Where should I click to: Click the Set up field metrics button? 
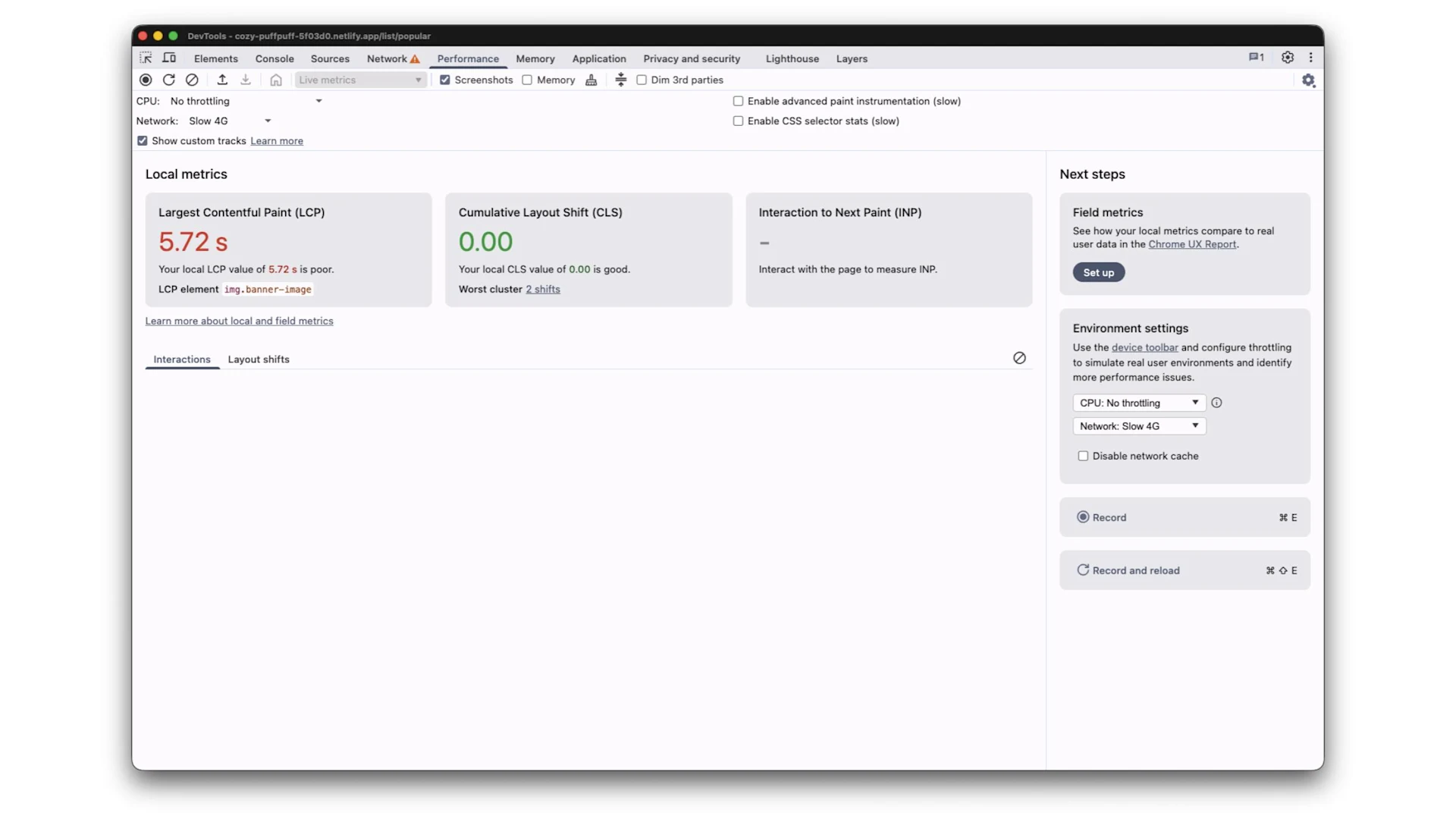point(1098,272)
